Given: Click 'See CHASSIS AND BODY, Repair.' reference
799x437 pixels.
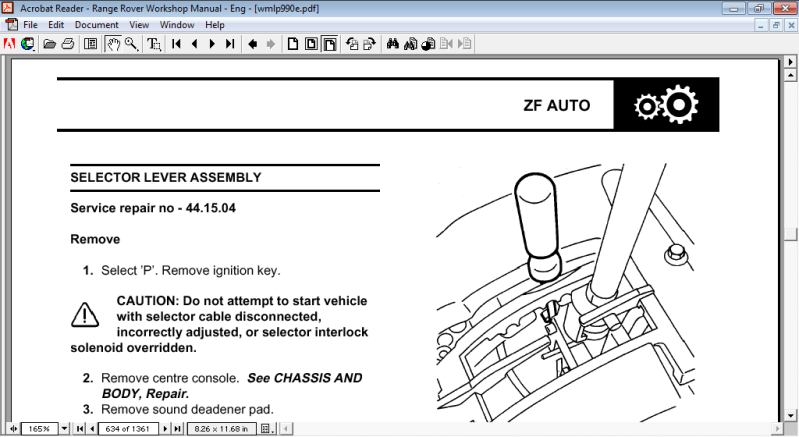Looking at the screenshot, I should click(x=232, y=386).
